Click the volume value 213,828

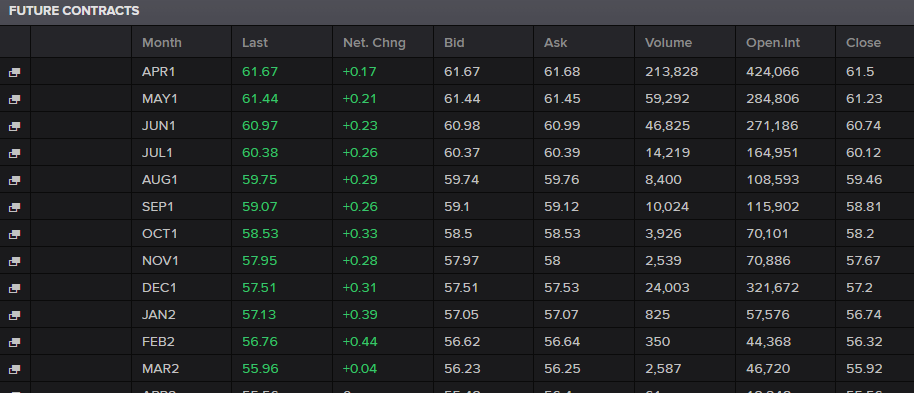[672, 72]
